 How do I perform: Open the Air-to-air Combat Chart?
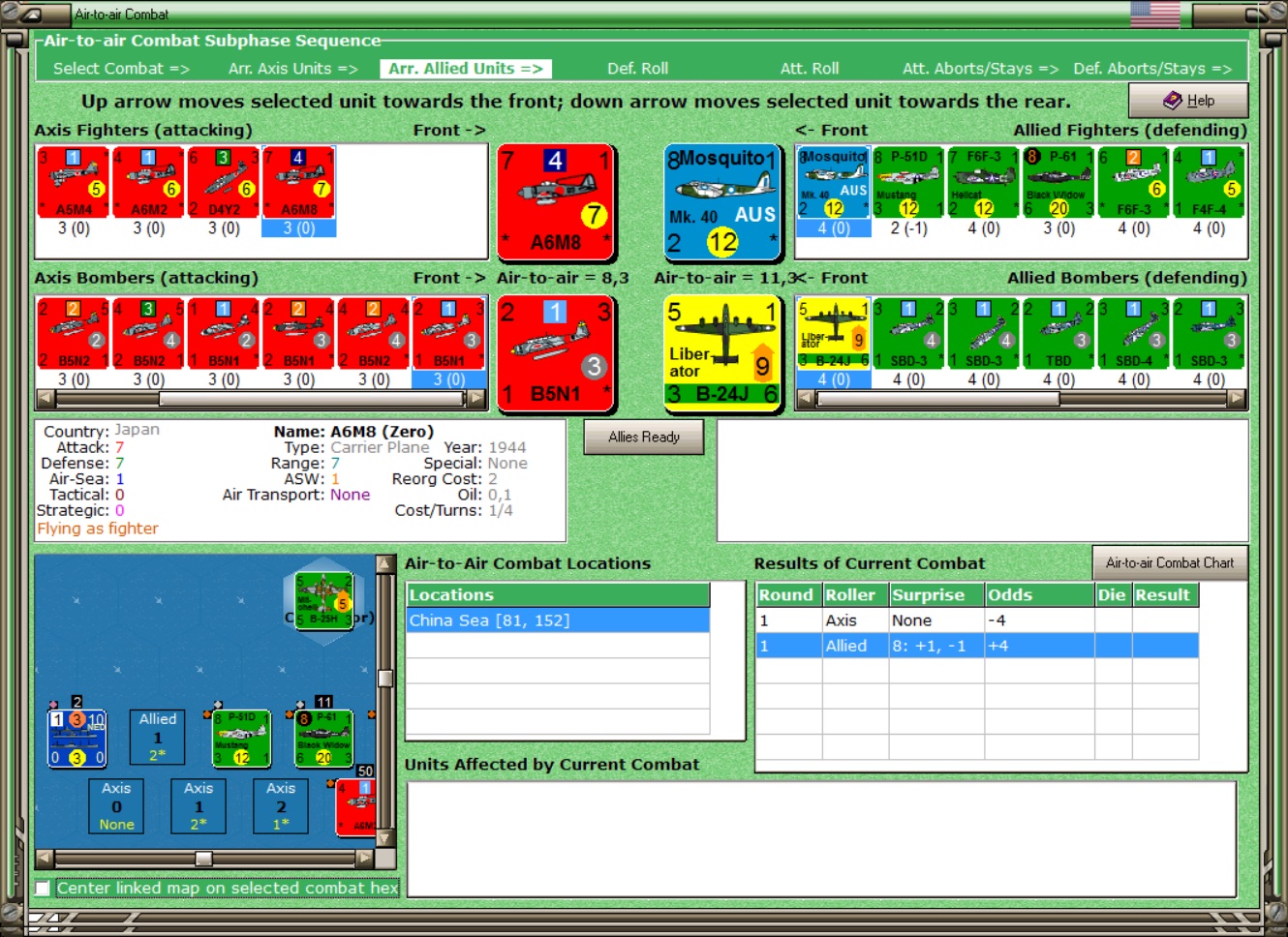tap(1170, 563)
